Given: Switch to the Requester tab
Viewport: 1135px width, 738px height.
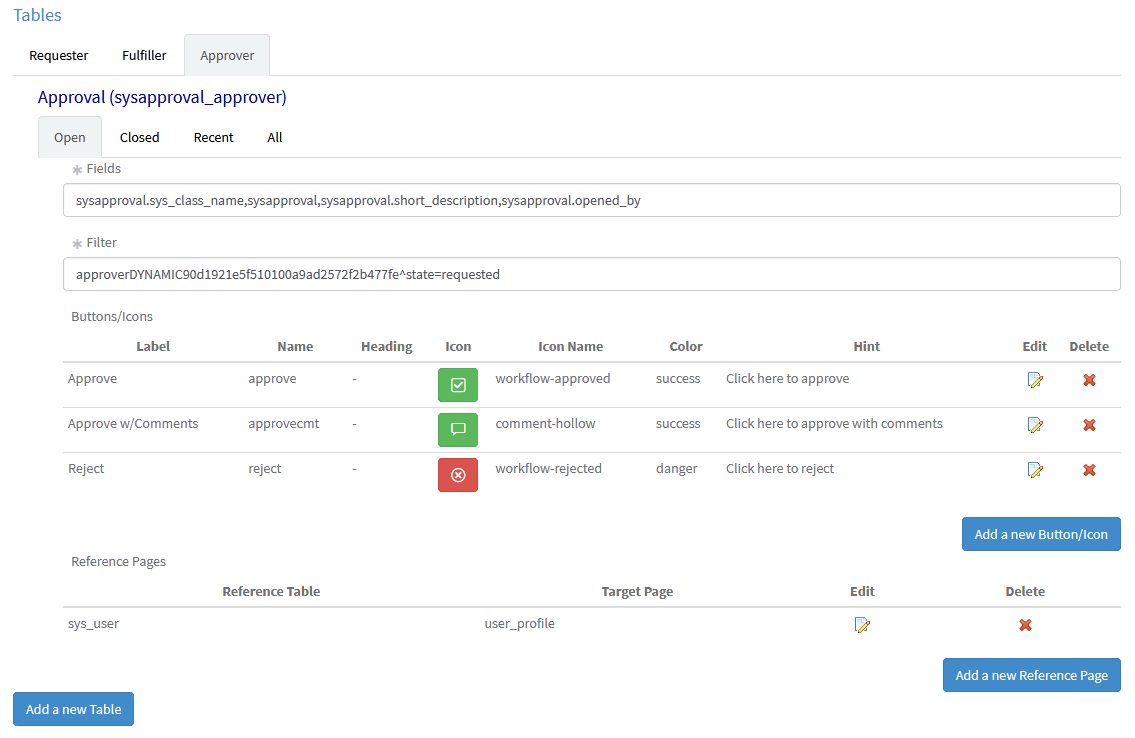Looking at the screenshot, I should click(x=58, y=55).
